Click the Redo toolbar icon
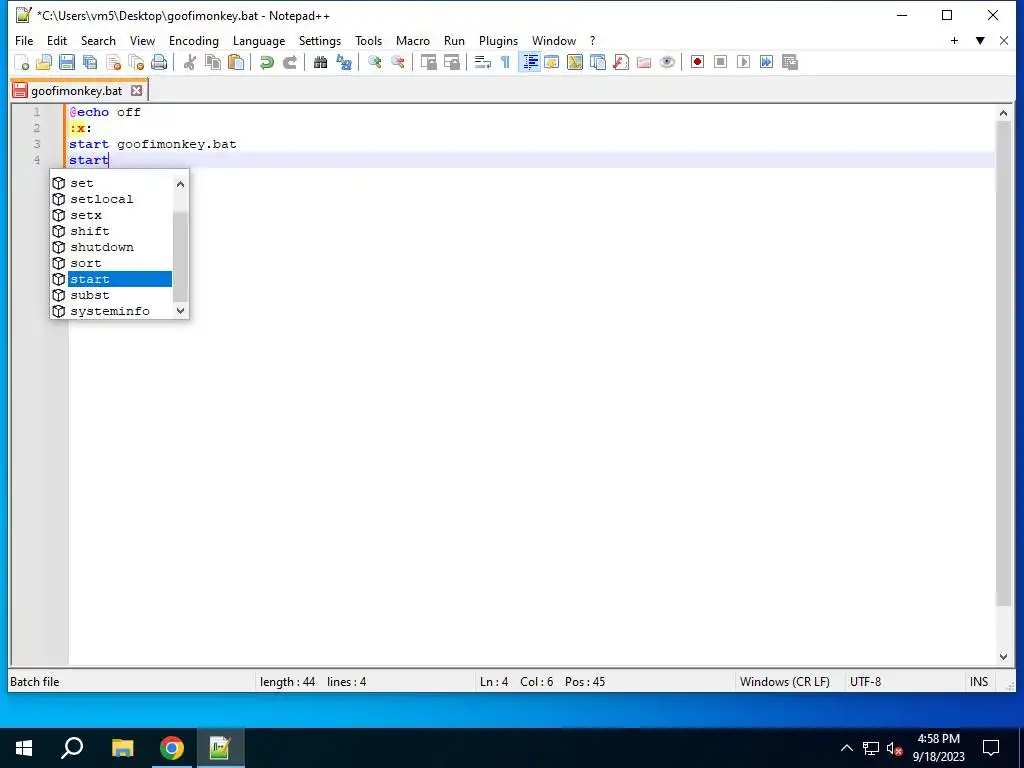Viewport: 1024px width, 768px height. [289, 62]
